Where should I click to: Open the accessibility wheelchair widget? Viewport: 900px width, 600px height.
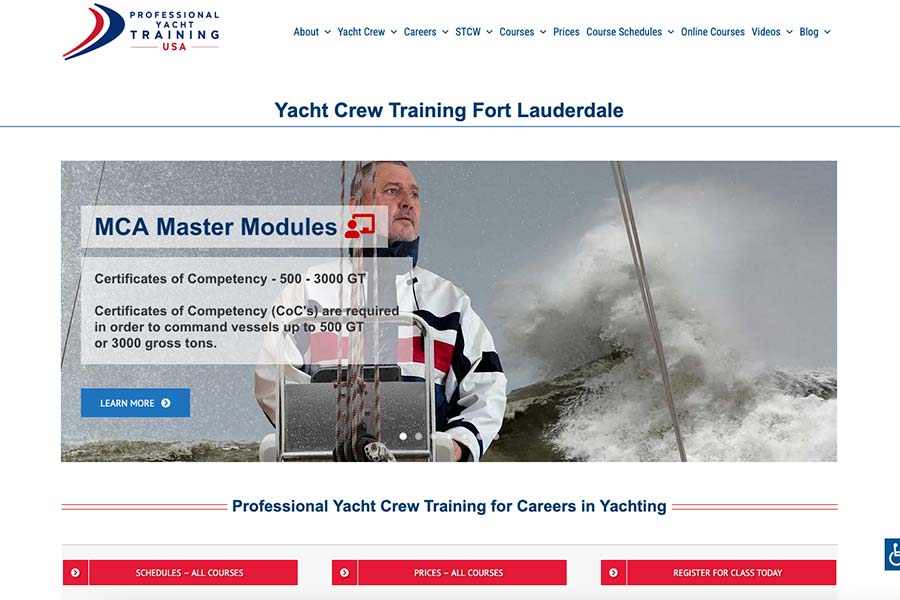pos(892,554)
